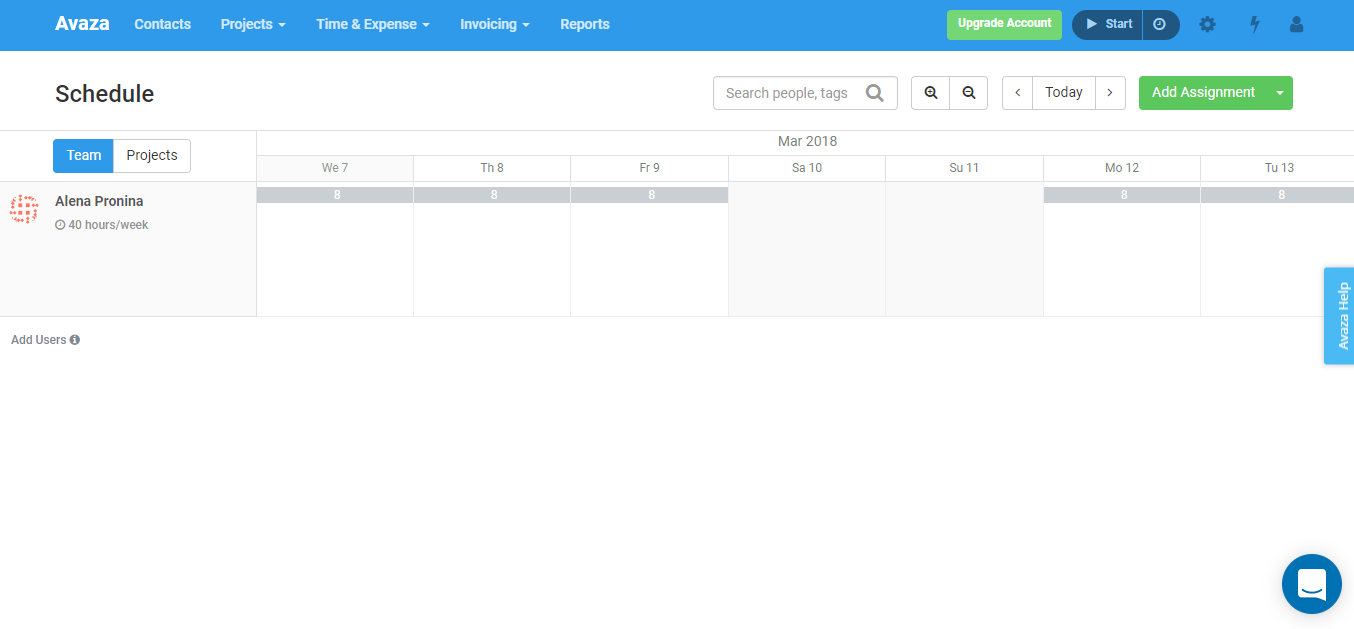This screenshot has height=629, width=1354.
Task: Go to the previous date range
Action: 1017,93
